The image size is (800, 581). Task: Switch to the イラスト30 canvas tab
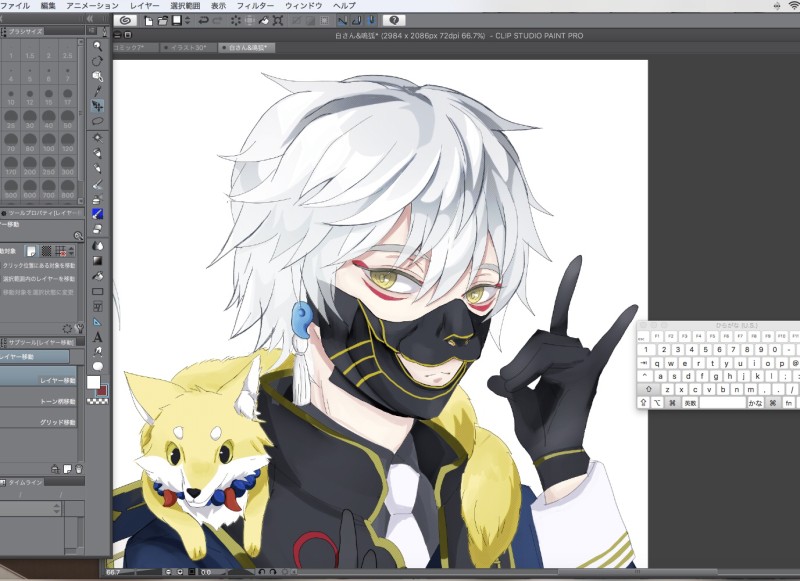tap(188, 47)
